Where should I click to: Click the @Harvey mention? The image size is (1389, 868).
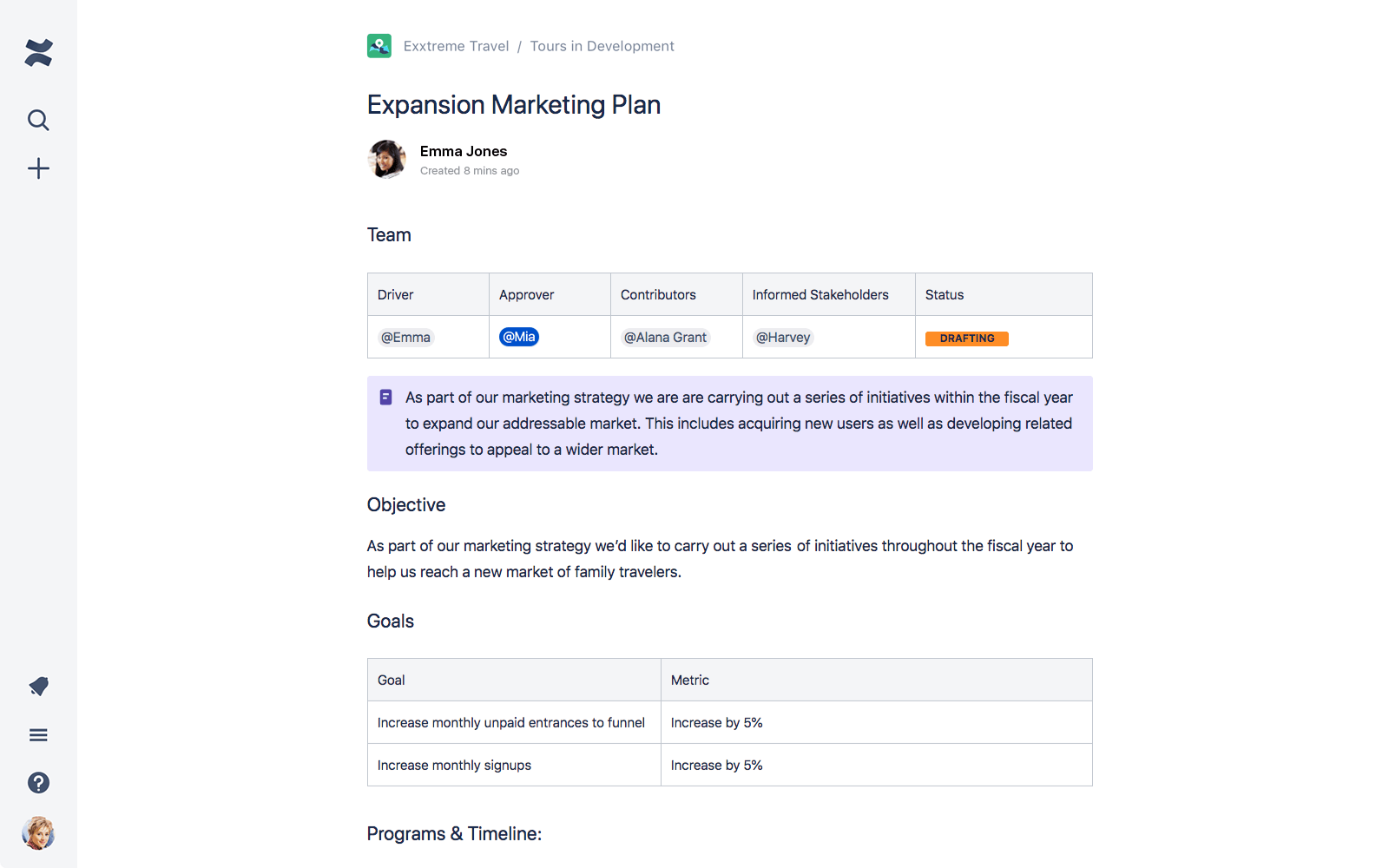[783, 338]
